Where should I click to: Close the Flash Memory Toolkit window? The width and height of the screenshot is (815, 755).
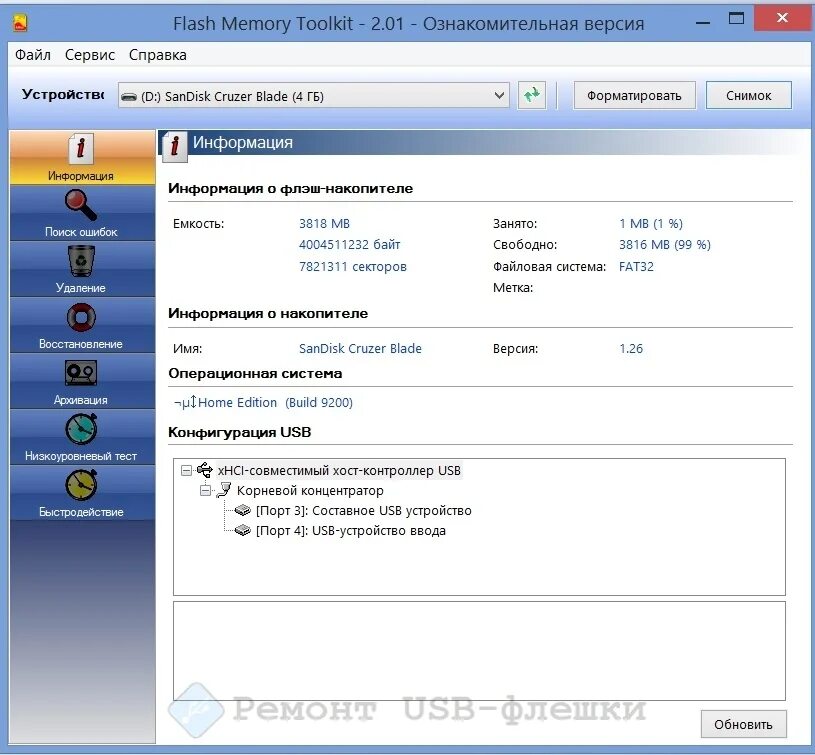782,18
